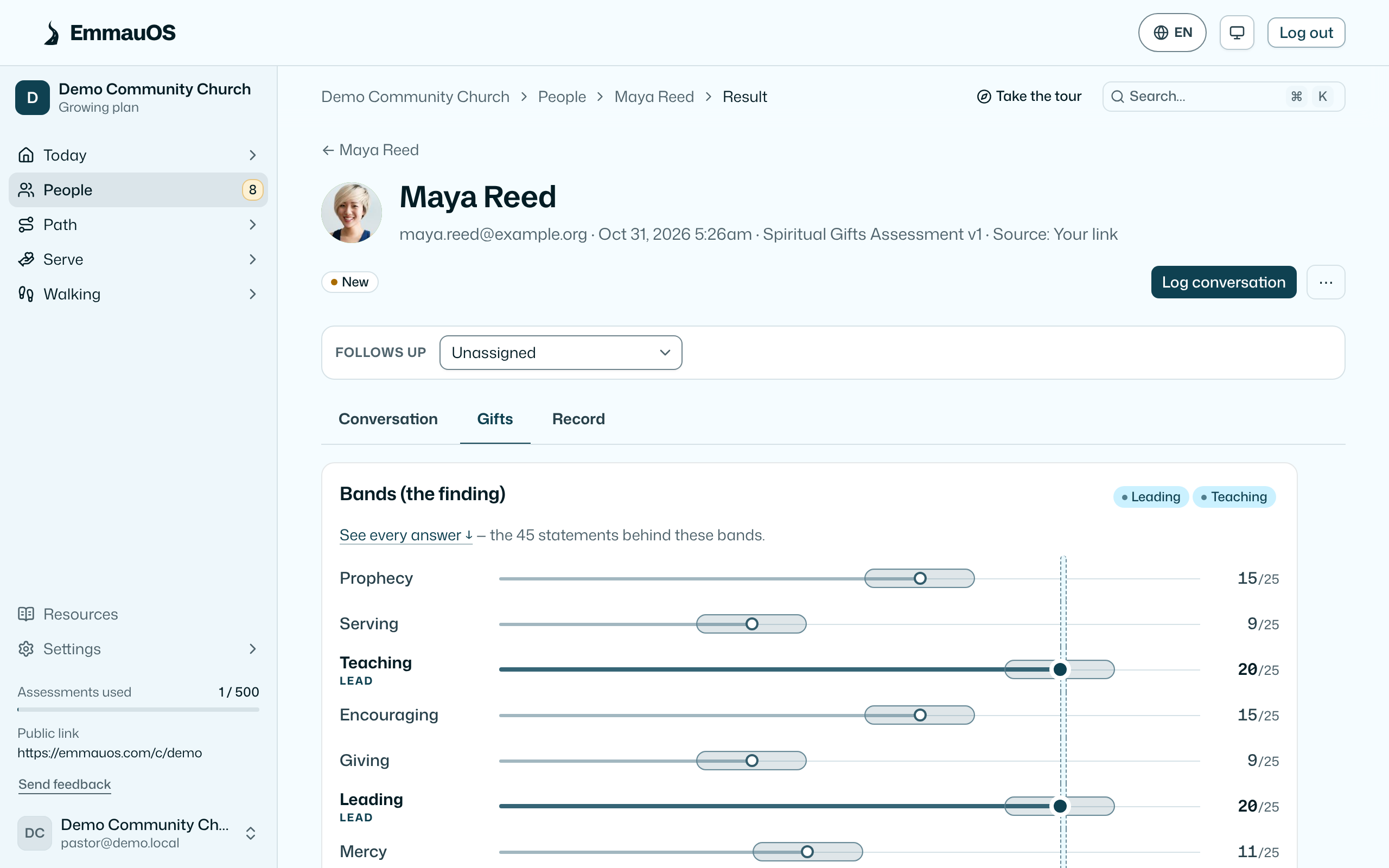Go back via the Maya Reed arrow link
This screenshot has width=1389, height=868.
click(x=370, y=150)
